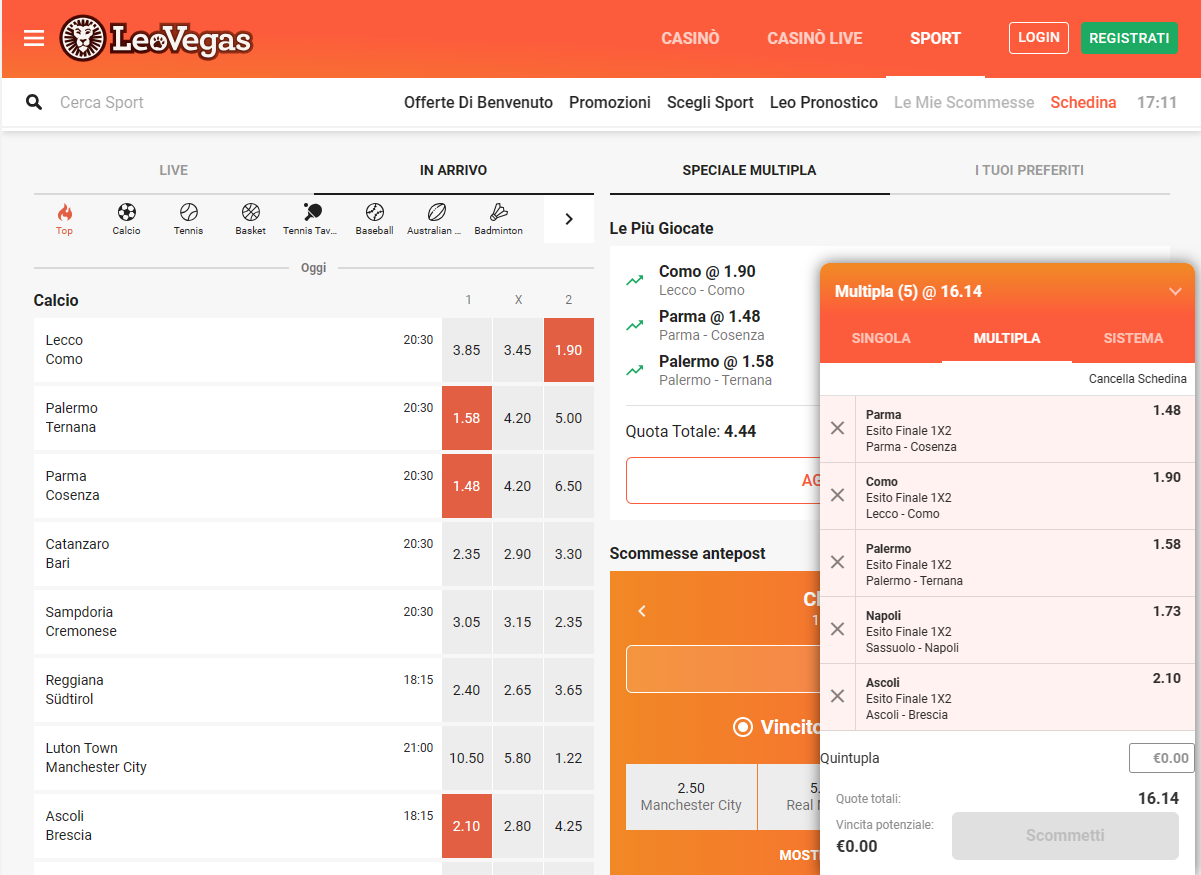Click the search magnifier icon
1201x875 pixels.
[34, 102]
